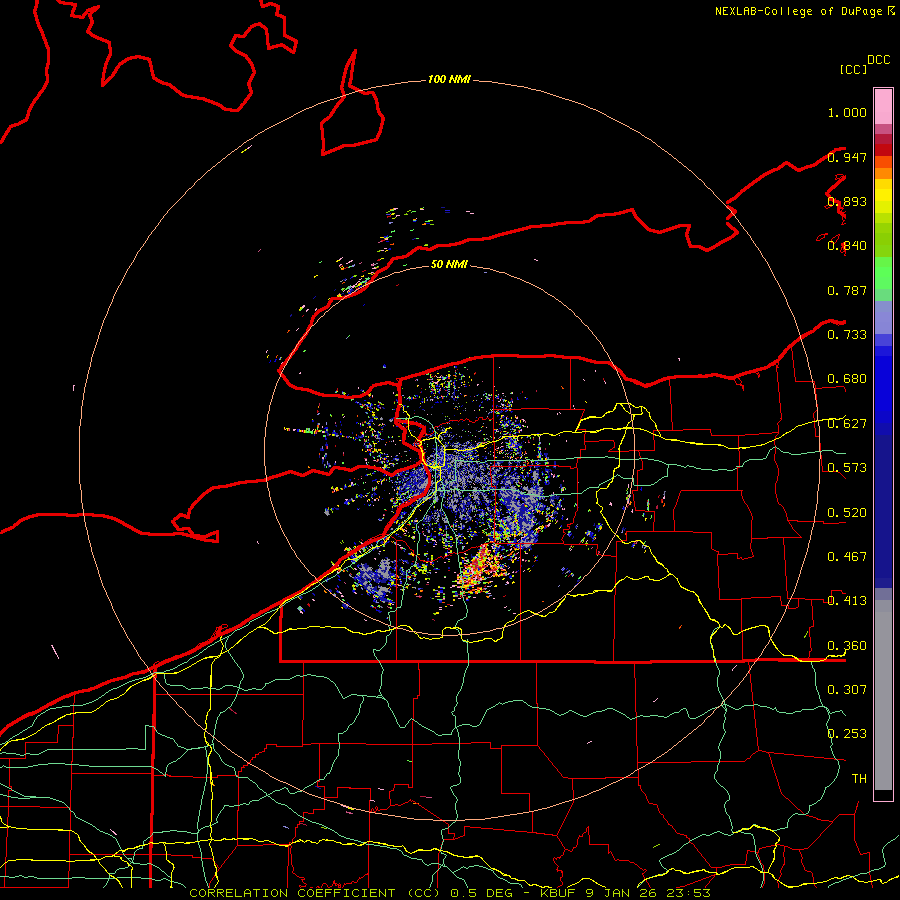Pick the bright green segment of color scale
Viewport: 900px width, 900px height.
(x=883, y=273)
